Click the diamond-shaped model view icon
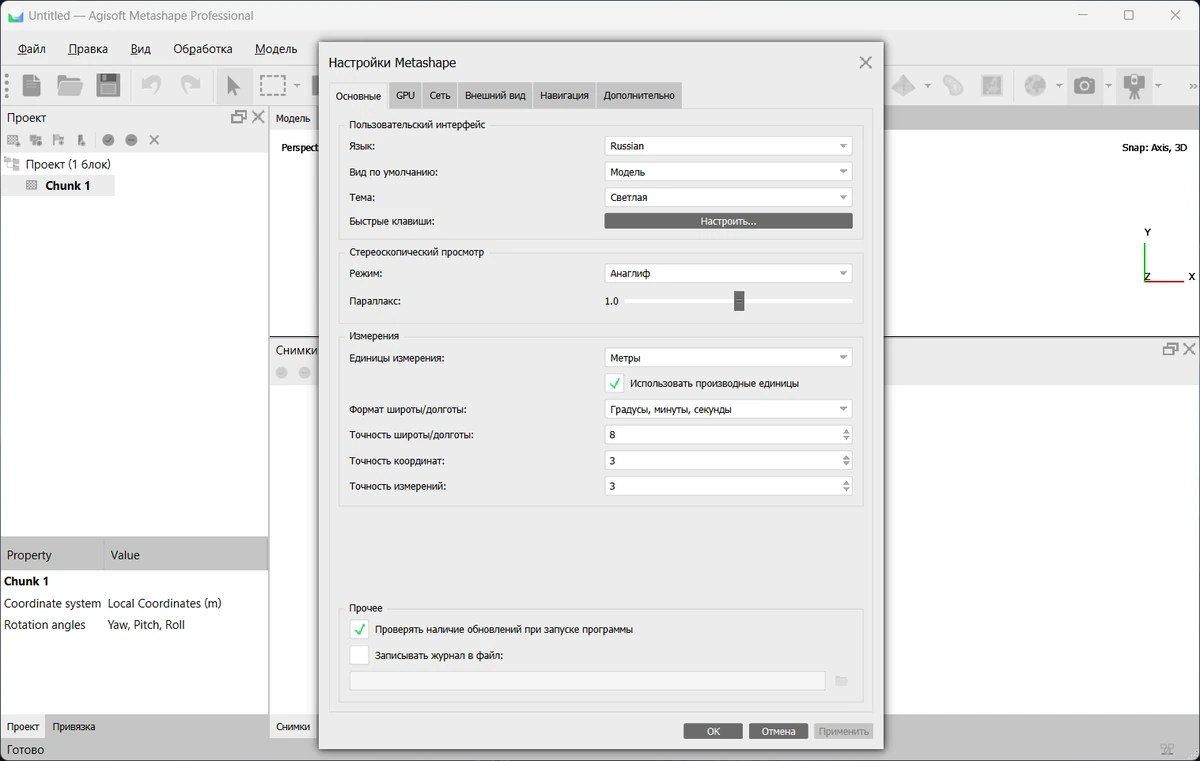This screenshot has width=1200, height=761. pyautogui.click(x=903, y=86)
